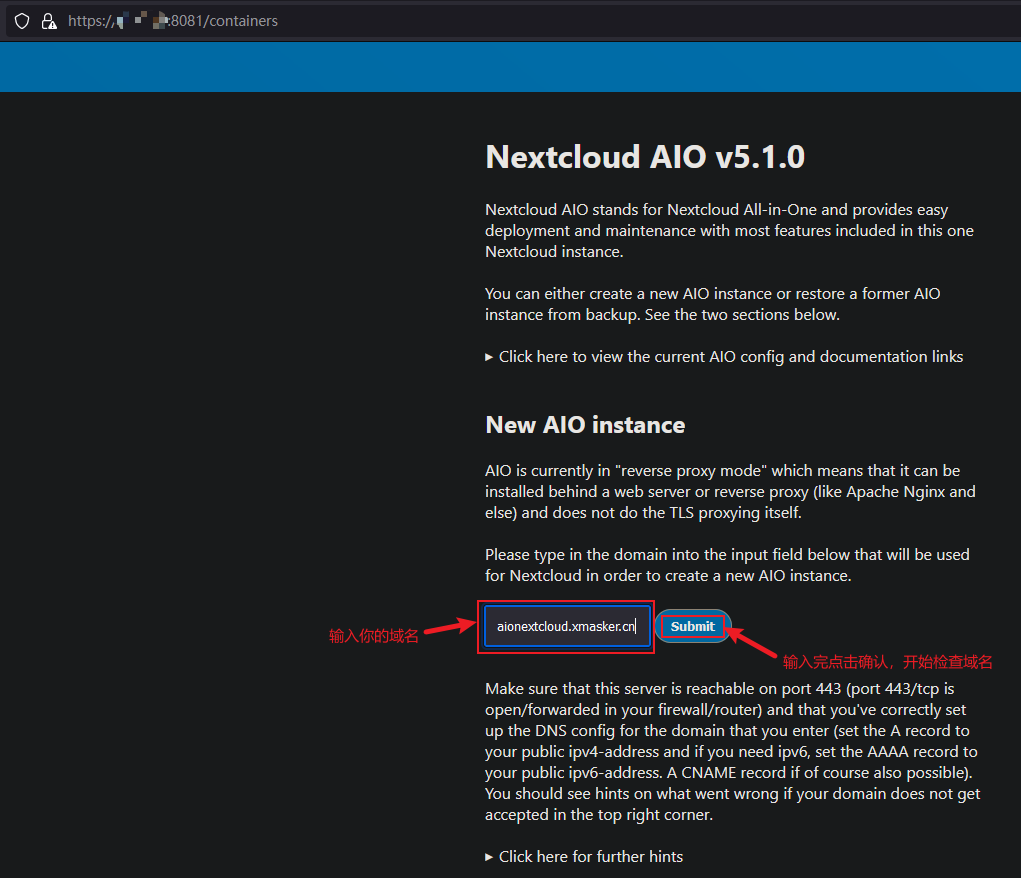Click the paragraph starting 'AIO is currently in'
The width and height of the screenshot is (1021, 878).
pos(731,492)
